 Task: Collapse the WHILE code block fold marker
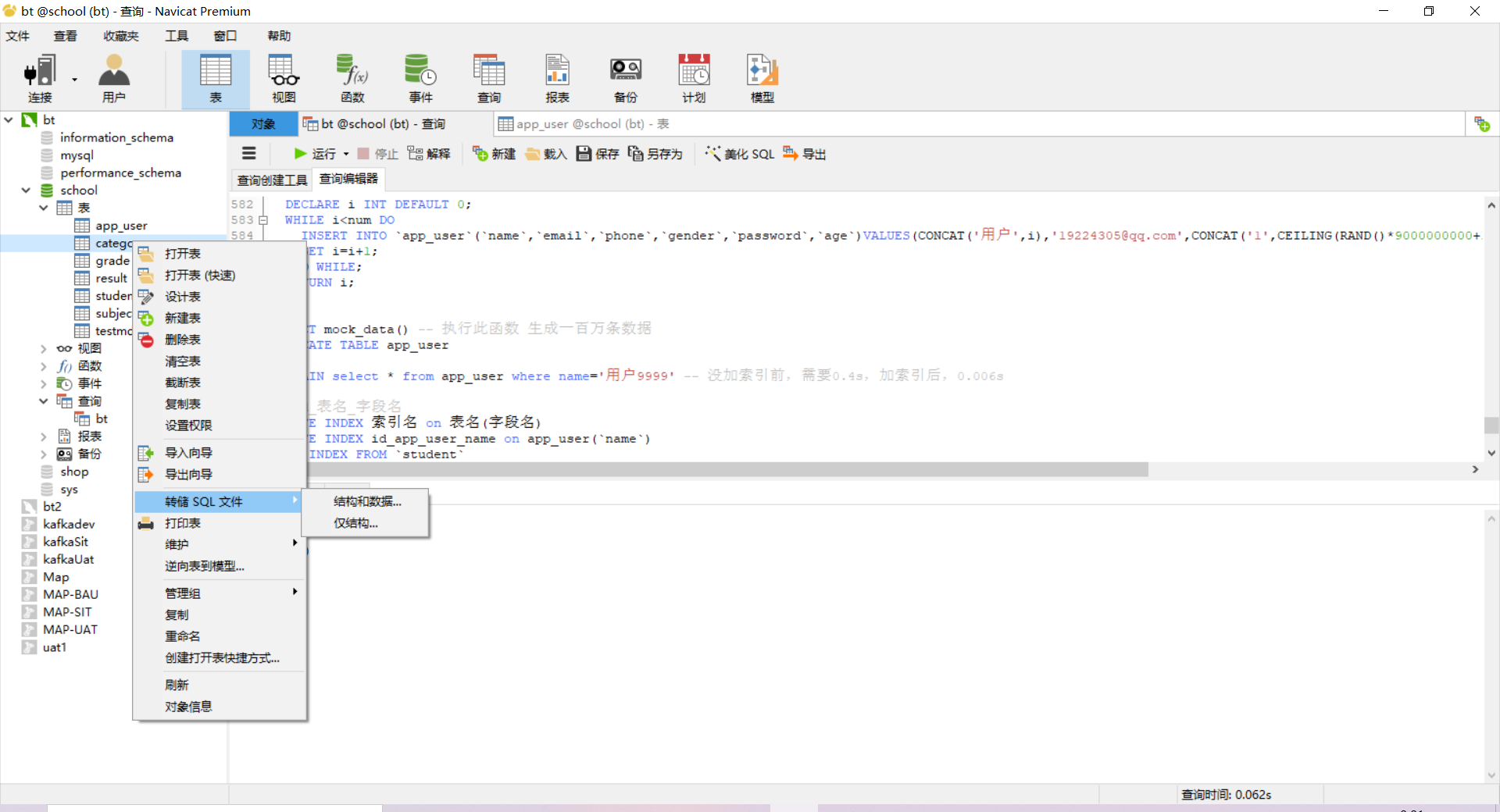[263, 220]
